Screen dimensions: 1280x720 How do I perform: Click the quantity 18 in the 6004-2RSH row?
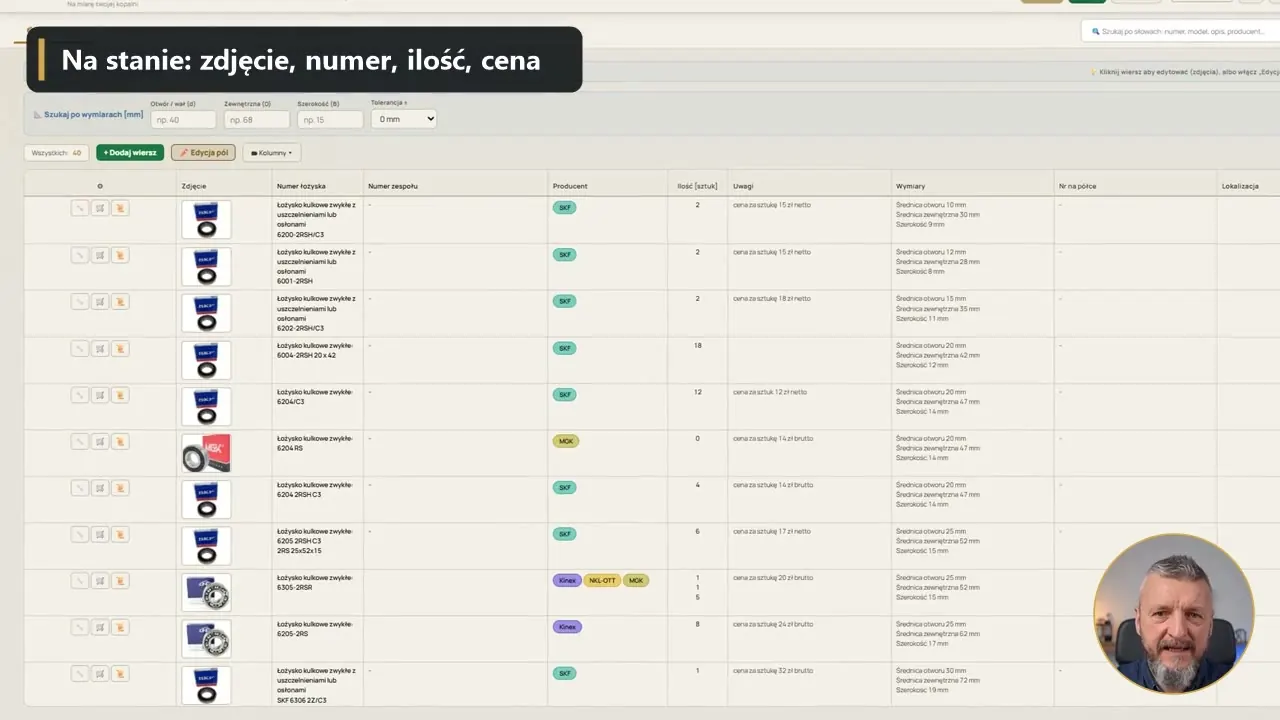coord(698,345)
